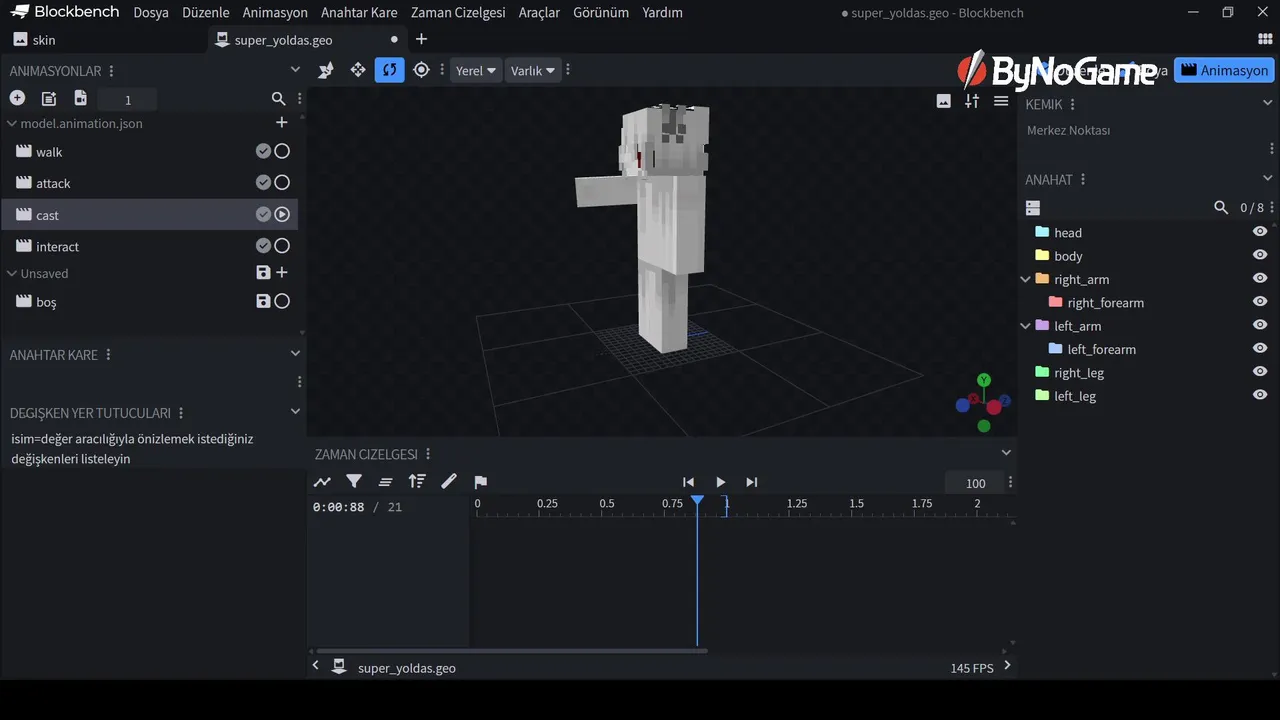Open the timeline graph editor icon
The image size is (1280, 720).
[322, 482]
